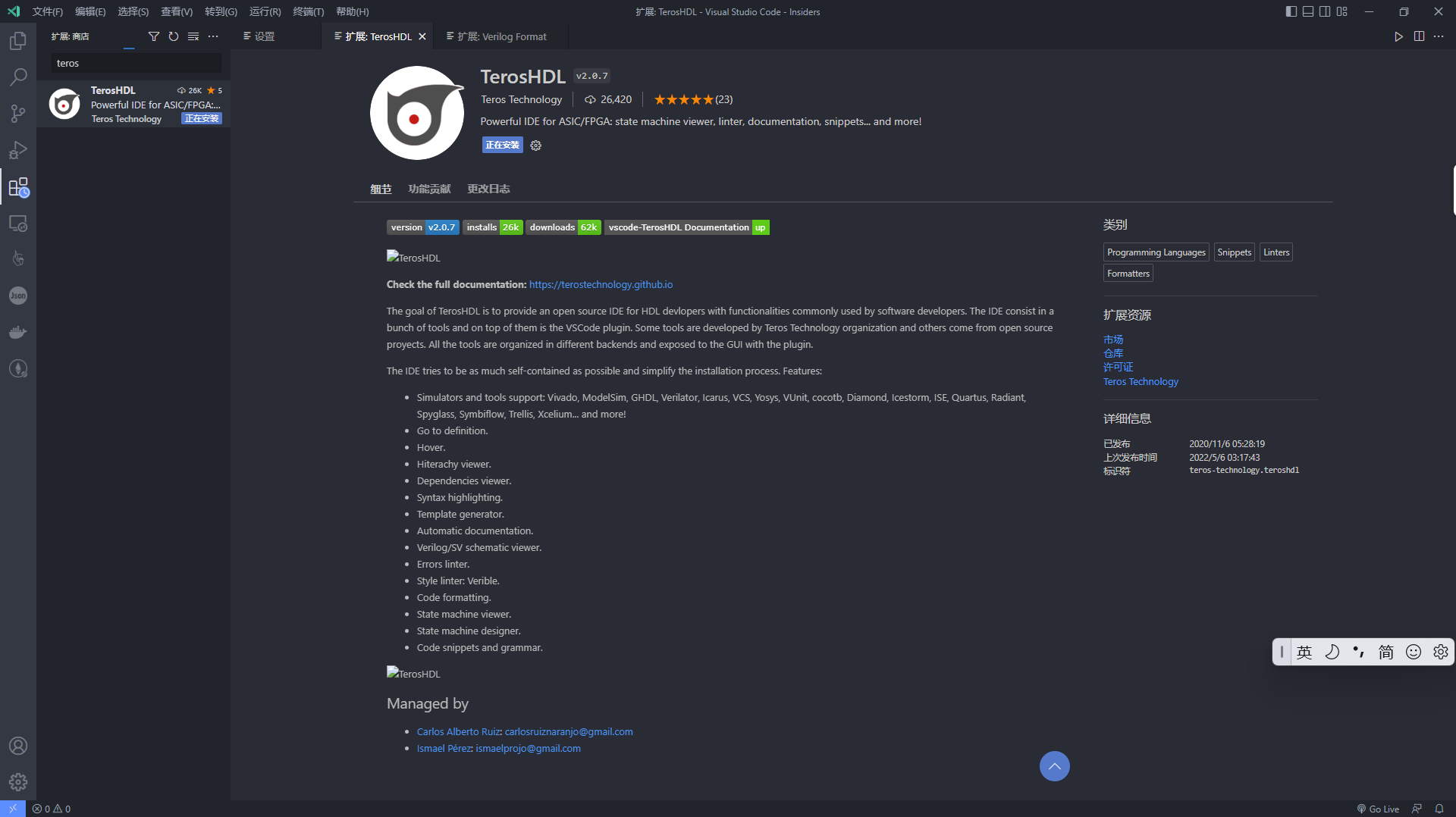Refresh the extensions list
The width and height of the screenshot is (1456, 817).
[x=174, y=36]
